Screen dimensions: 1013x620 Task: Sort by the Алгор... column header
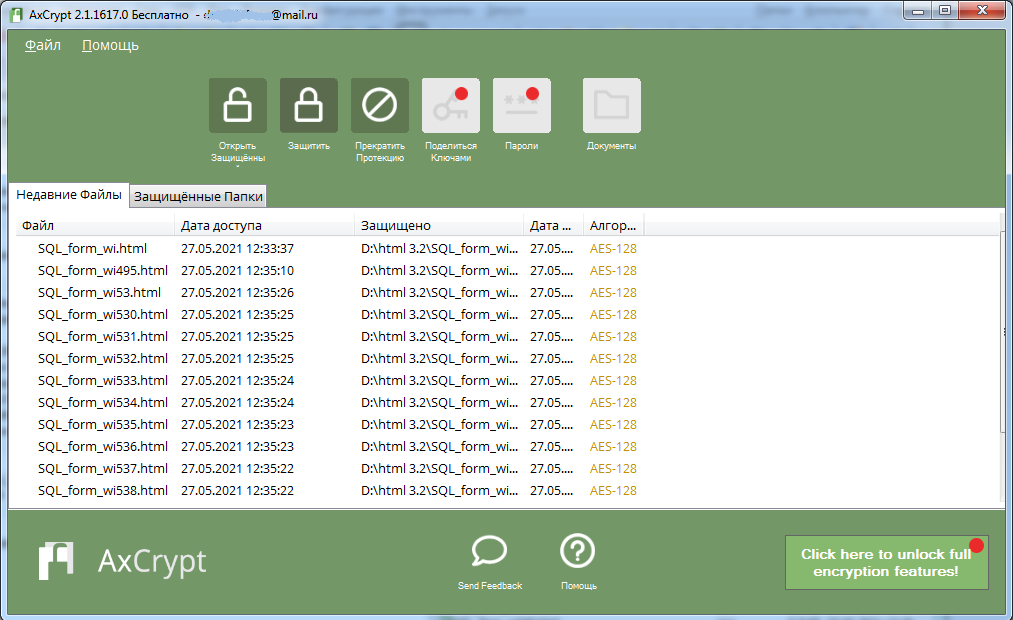pyautogui.click(x=613, y=225)
